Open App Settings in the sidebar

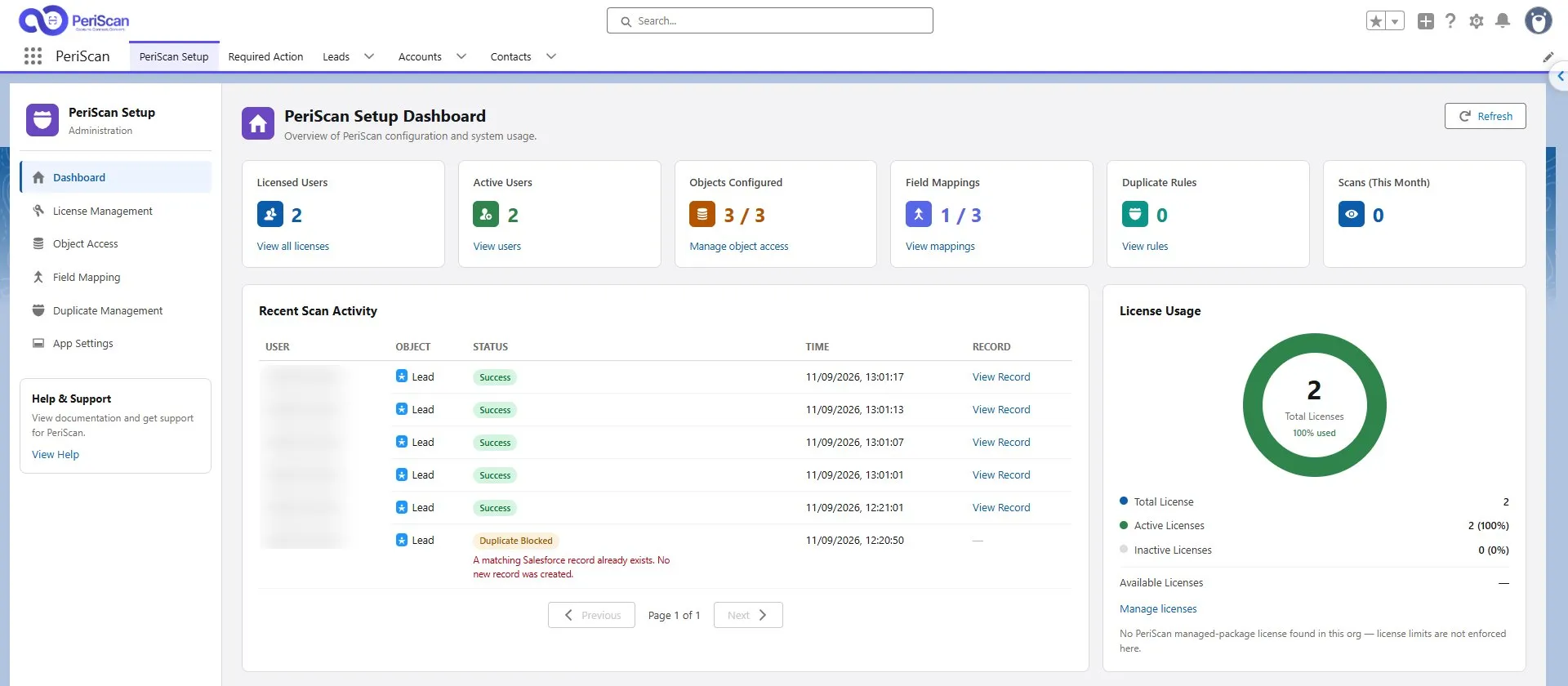(x=115, y=344)
